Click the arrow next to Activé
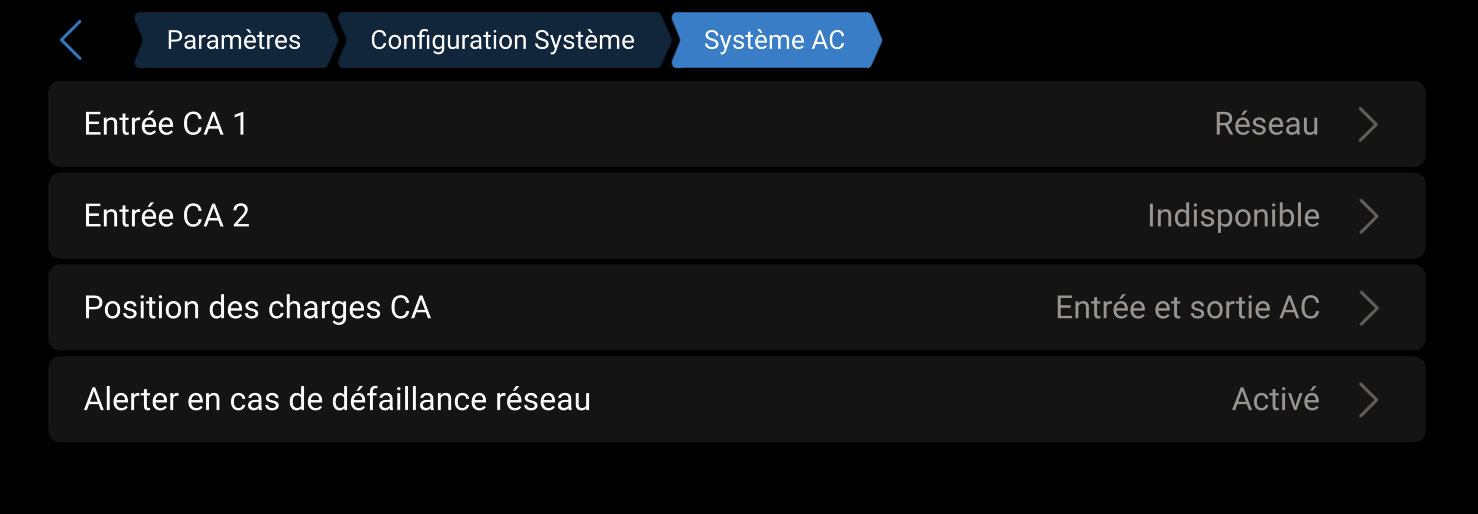The width and height of the screenshot is (1478, 514). point(1368,400)
